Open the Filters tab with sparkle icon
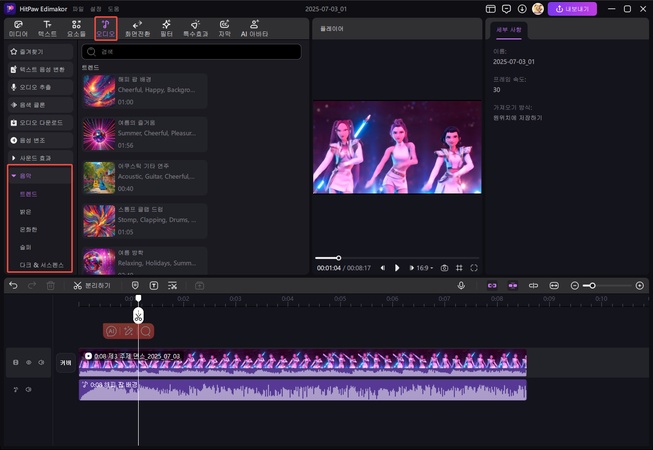This screenshot has width=653, height=450. 167,29
